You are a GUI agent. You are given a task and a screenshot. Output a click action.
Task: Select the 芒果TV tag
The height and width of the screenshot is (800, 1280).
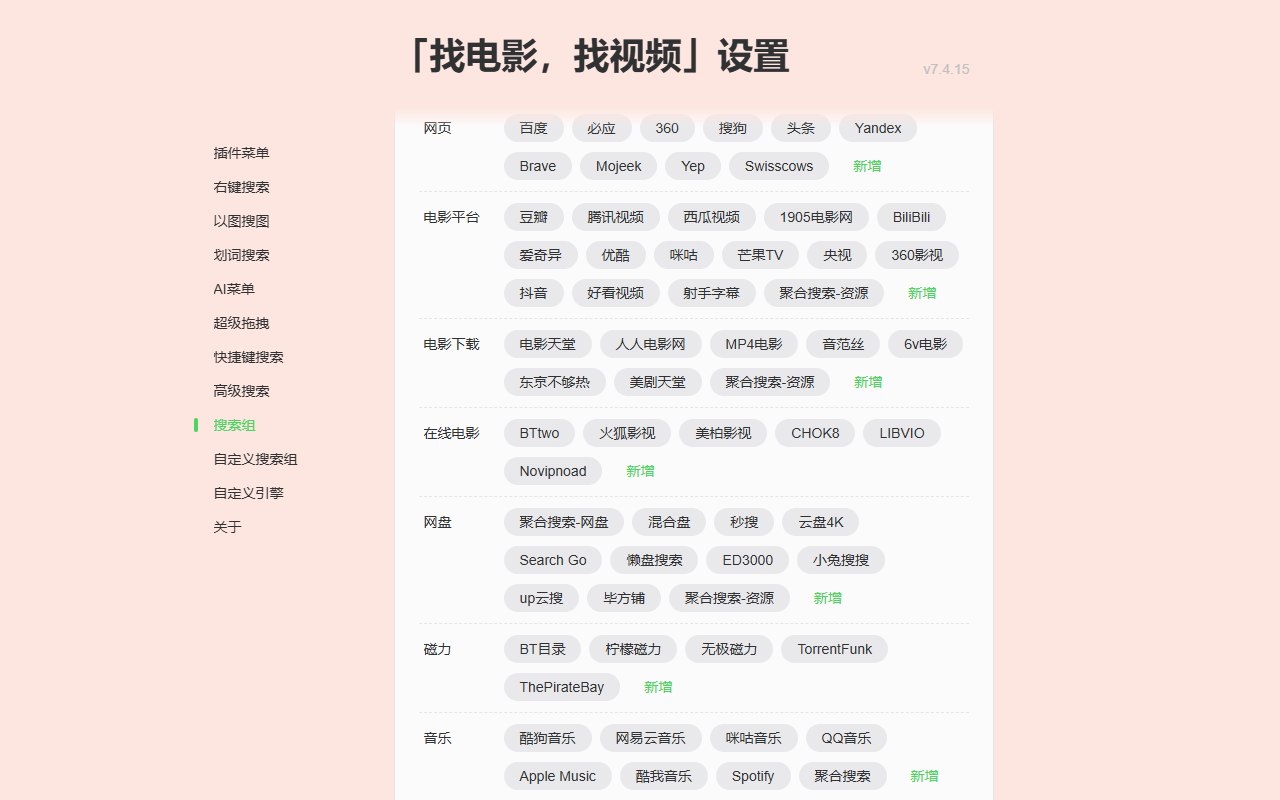[761, 255]
